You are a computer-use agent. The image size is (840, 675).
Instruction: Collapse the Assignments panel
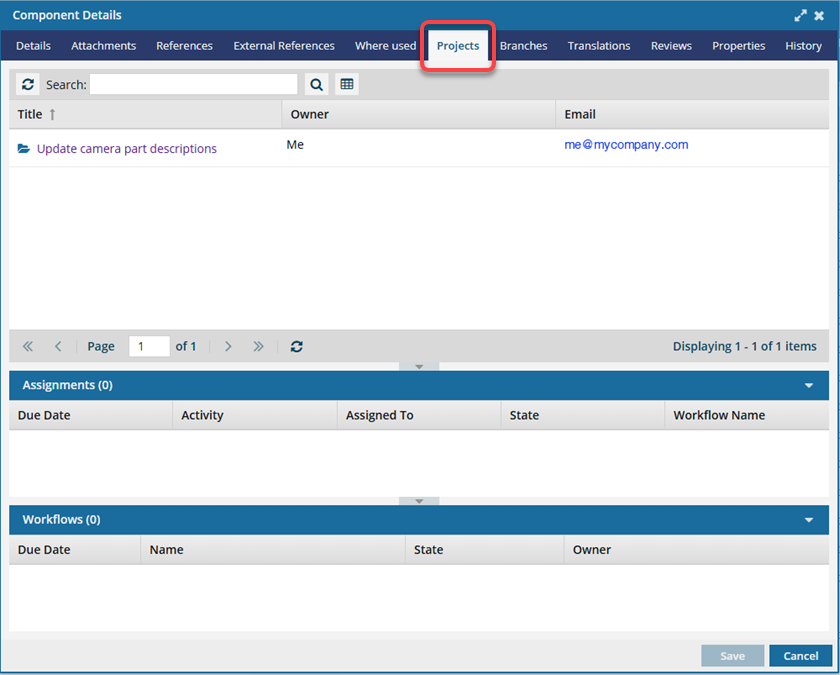tap(808, 385)
